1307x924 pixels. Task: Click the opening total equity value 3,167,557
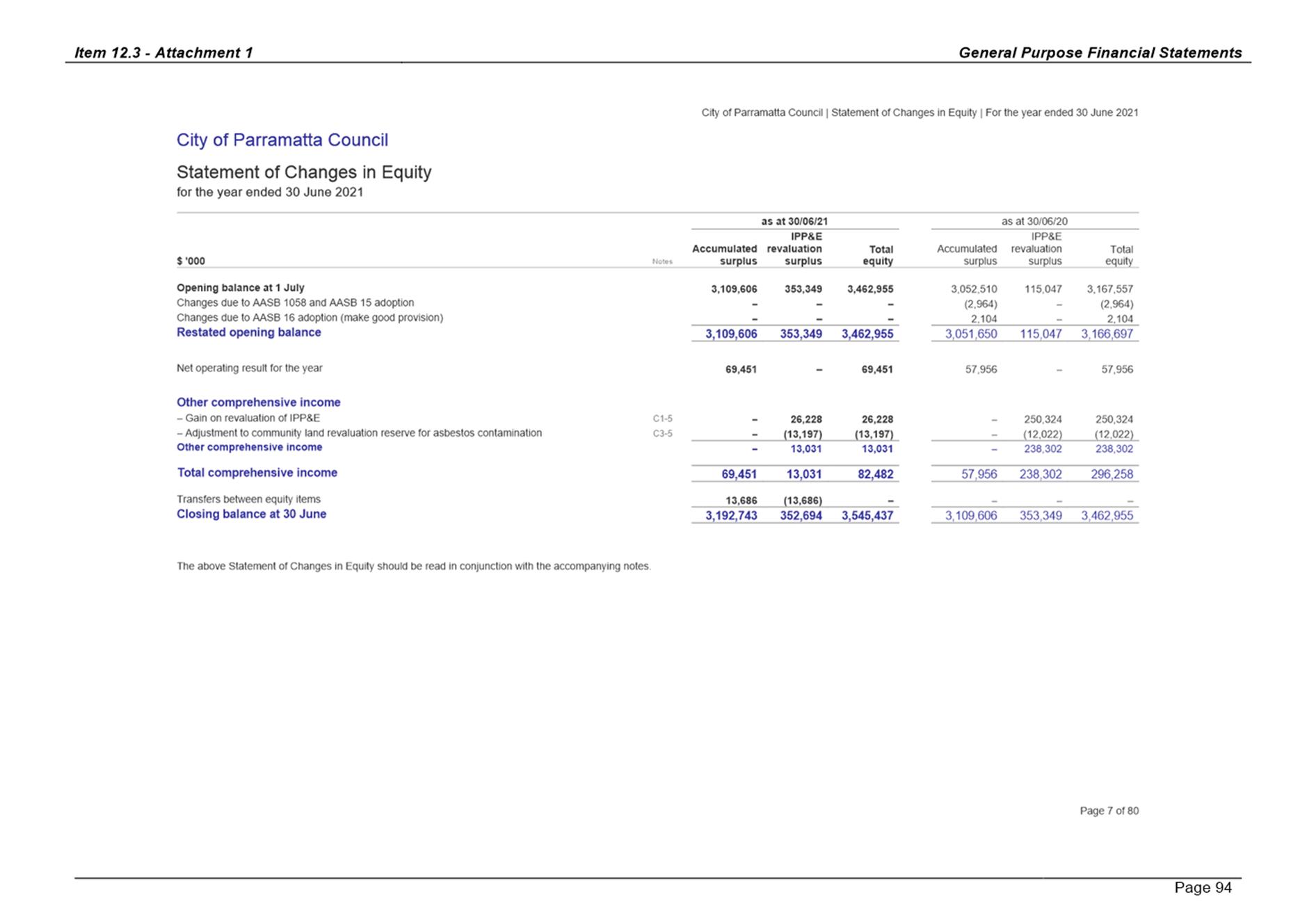point(1110,289)
